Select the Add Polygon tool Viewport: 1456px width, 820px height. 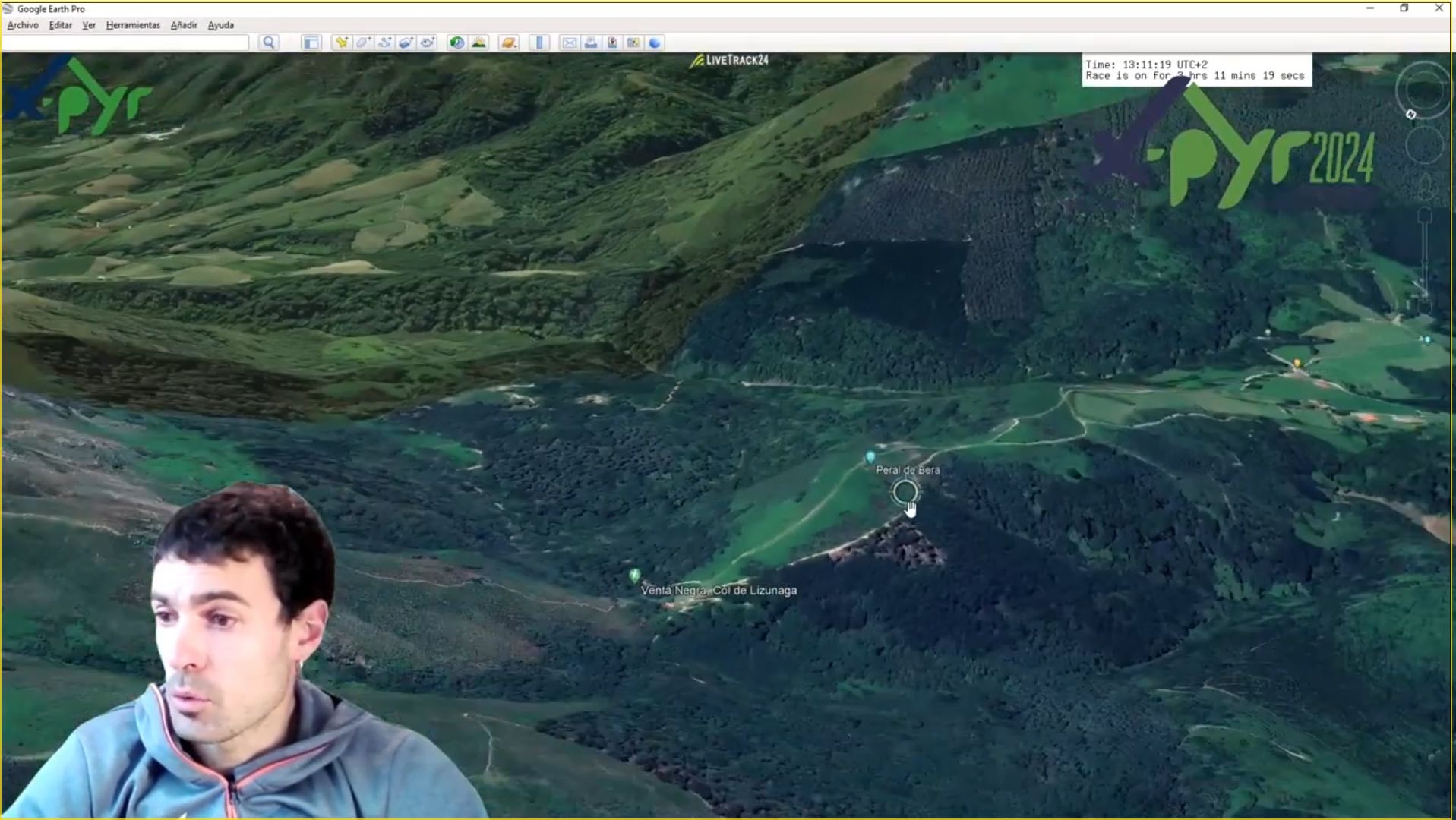coord(363,43)
